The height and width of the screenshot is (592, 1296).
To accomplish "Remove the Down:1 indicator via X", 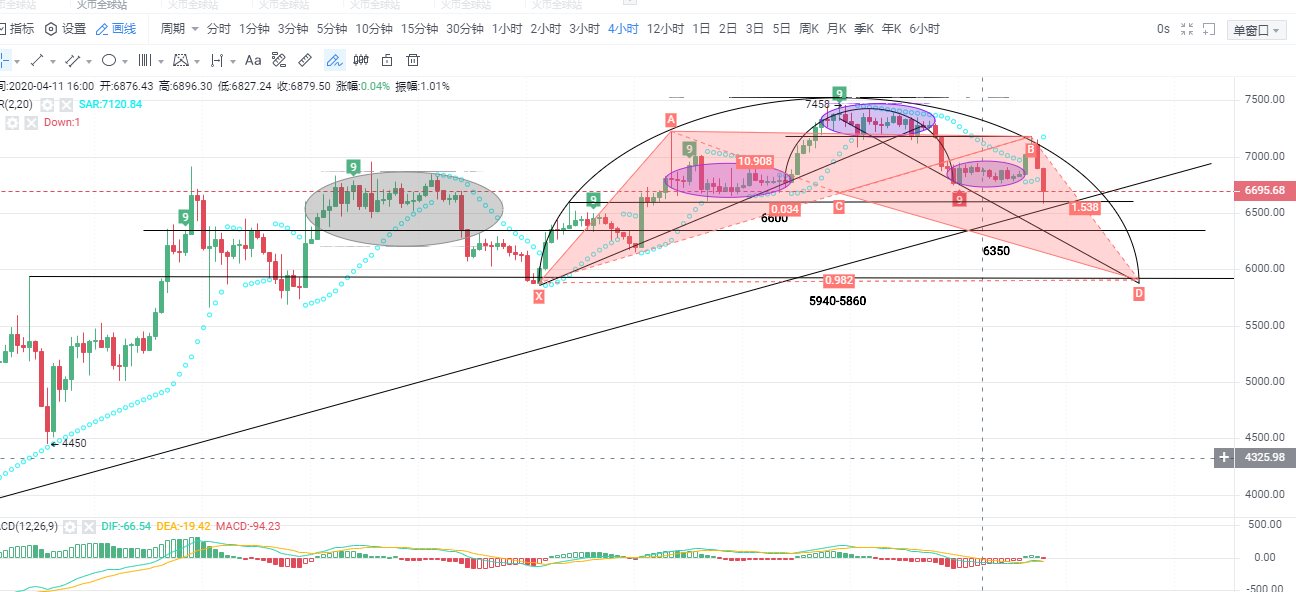I will pyautogui.click(x=31, y=122).
